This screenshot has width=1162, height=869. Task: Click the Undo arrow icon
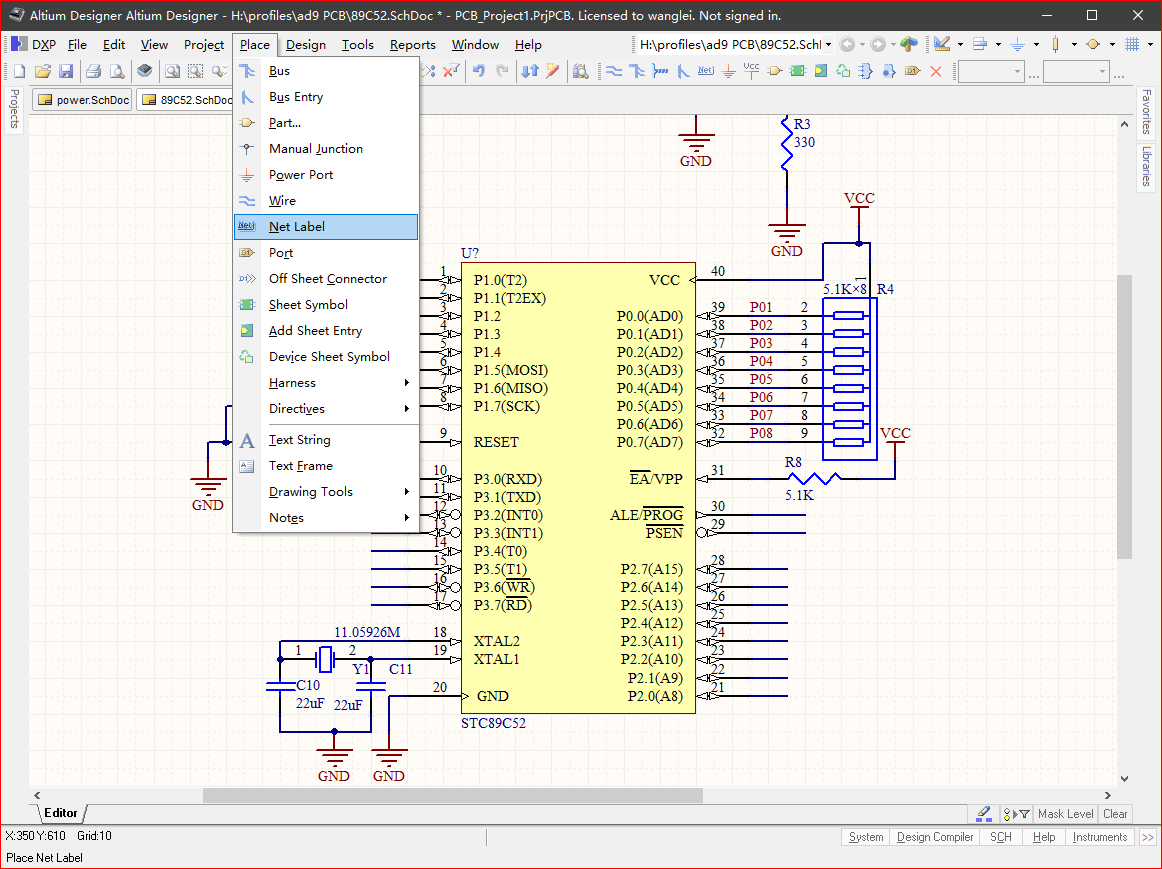pyautogui.click(x=479, y=71)
